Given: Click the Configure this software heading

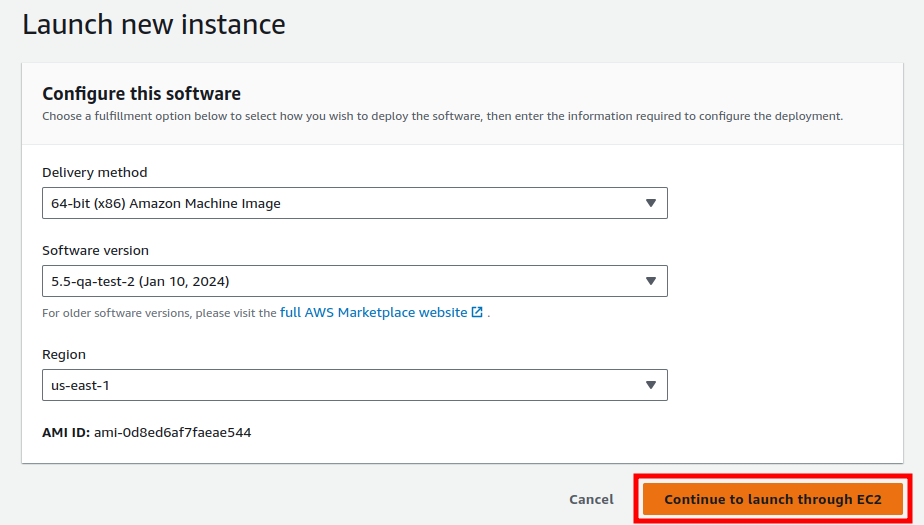Looking at the screenshot, I should [x=141, y=94].
